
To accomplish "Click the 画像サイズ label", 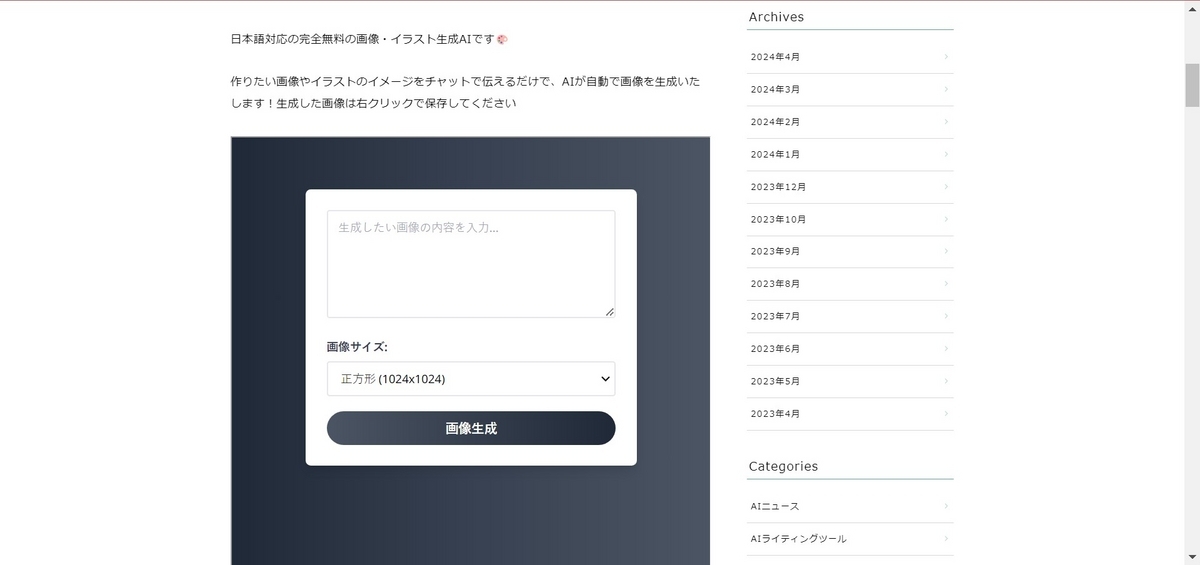I will (357, 347).
